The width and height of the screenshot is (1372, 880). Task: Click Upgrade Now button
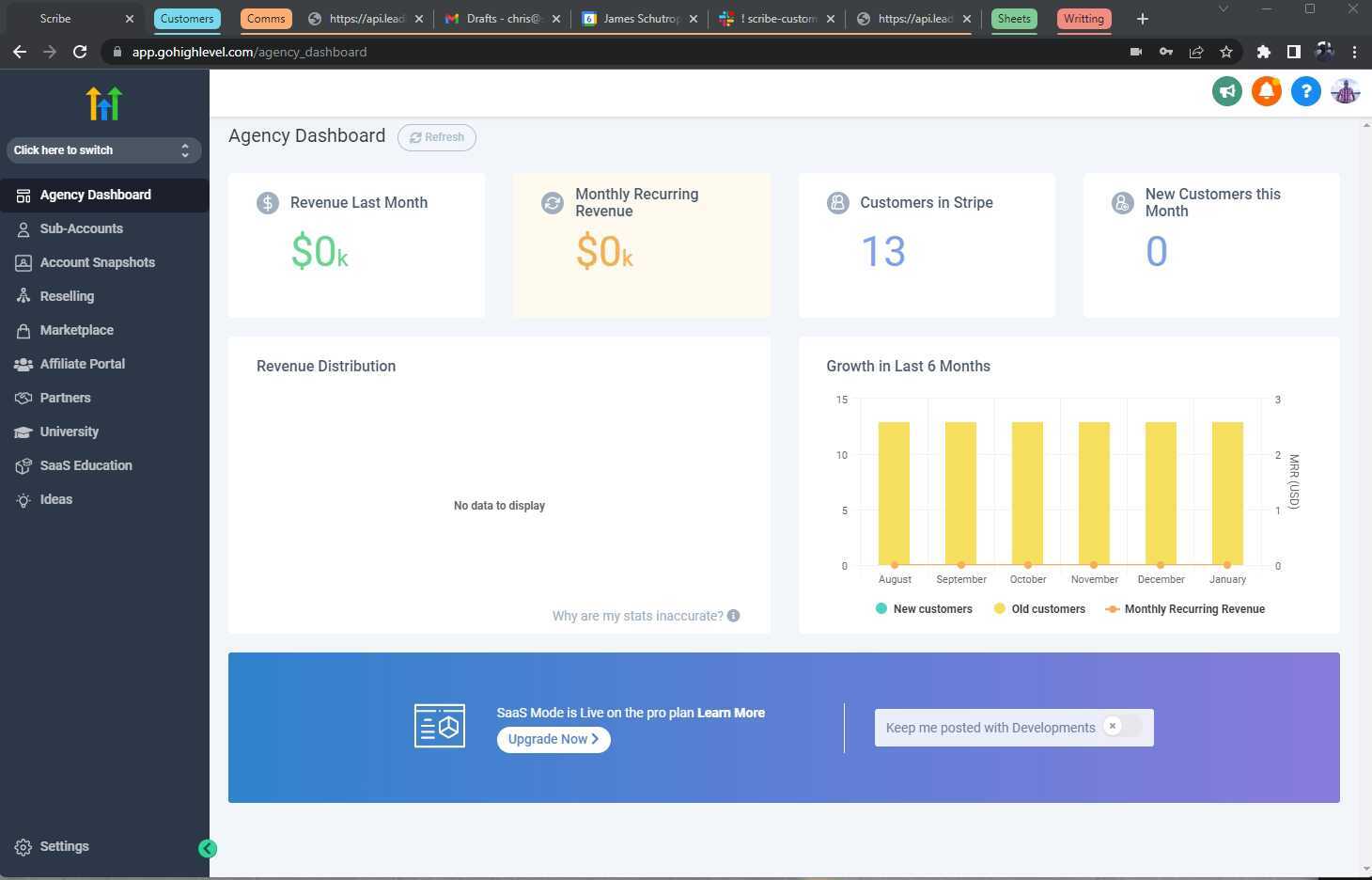coord(553,740)
